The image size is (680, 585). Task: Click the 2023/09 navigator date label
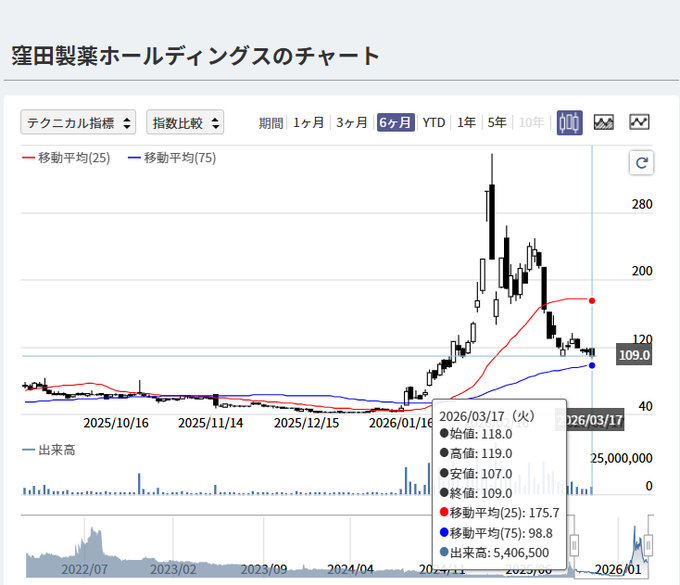[264, 569]
